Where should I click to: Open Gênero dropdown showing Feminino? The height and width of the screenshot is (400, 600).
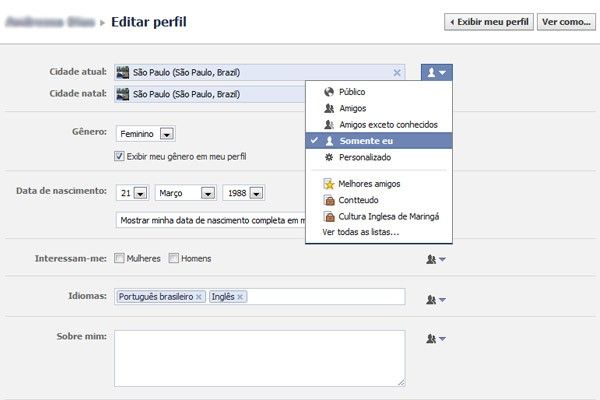[x=145, y=134]
